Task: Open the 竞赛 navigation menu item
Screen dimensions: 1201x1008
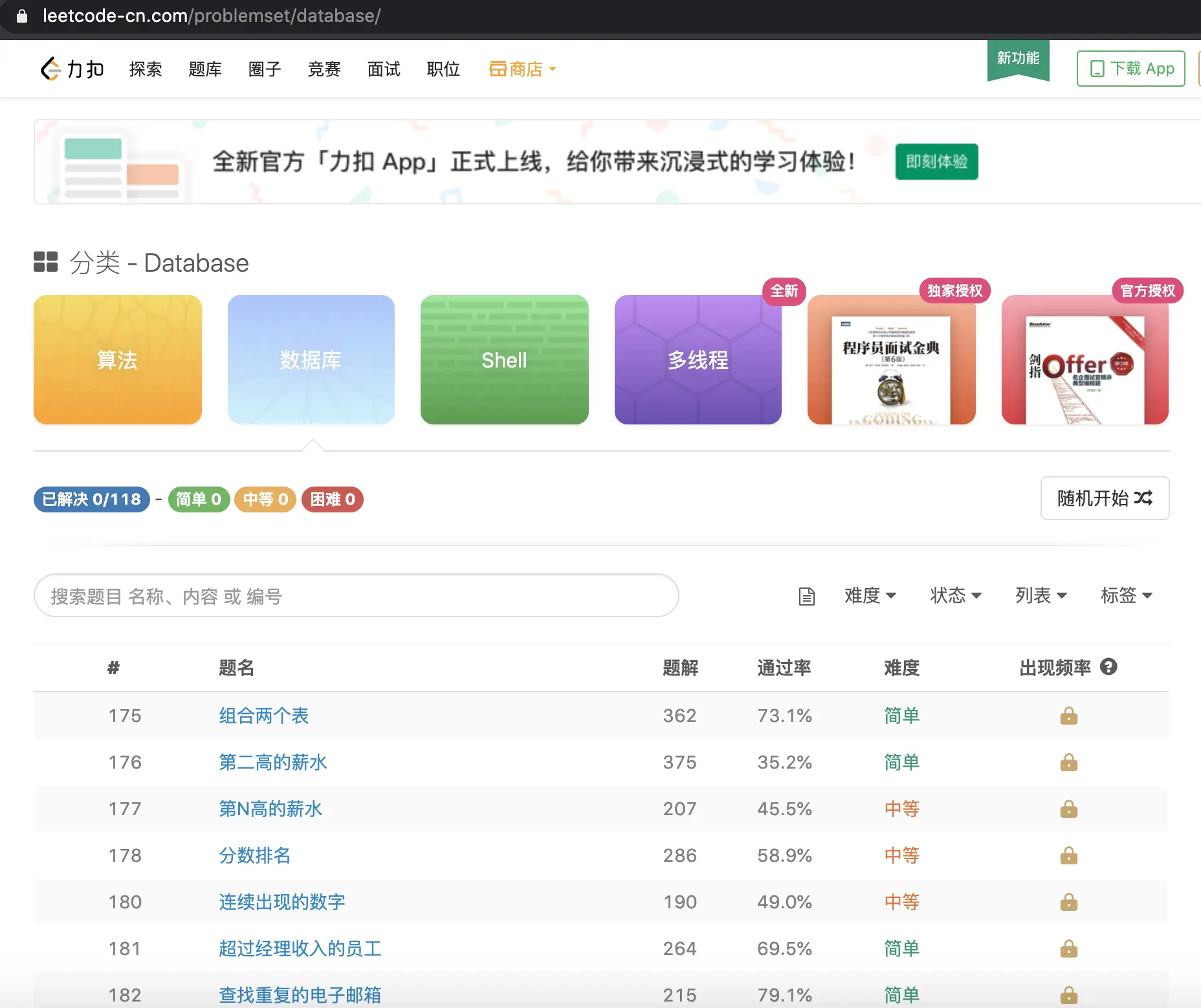Action: point(324,69)
